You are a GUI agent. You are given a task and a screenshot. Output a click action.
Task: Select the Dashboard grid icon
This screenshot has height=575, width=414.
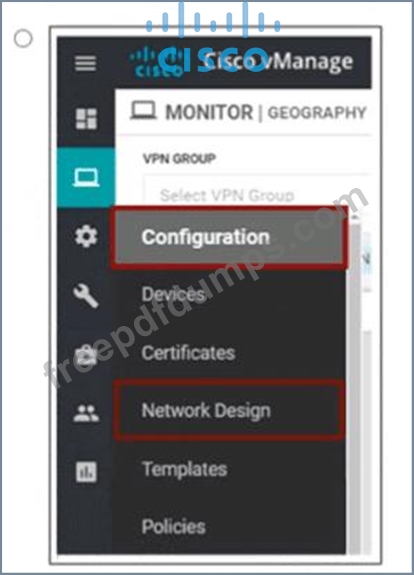tap(86, 118)
